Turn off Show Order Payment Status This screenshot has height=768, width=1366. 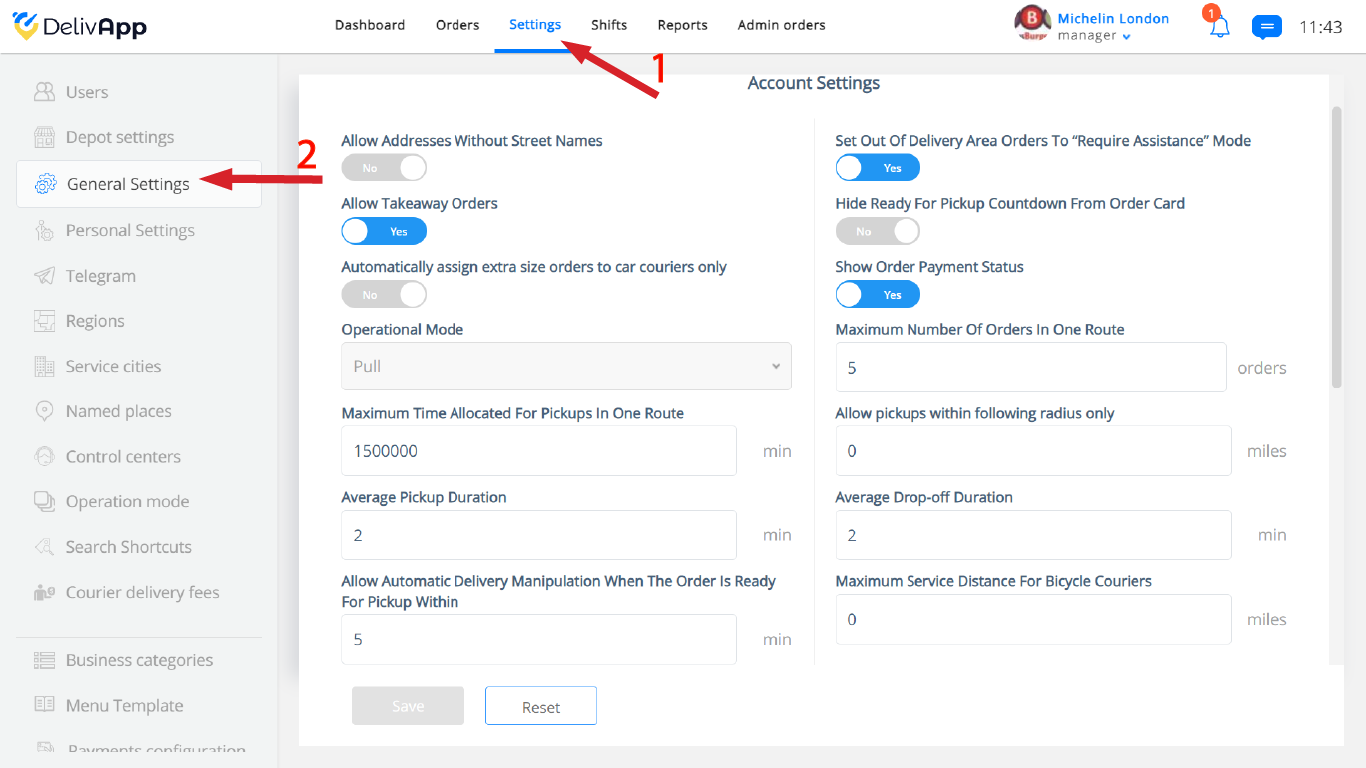(878, 294)
